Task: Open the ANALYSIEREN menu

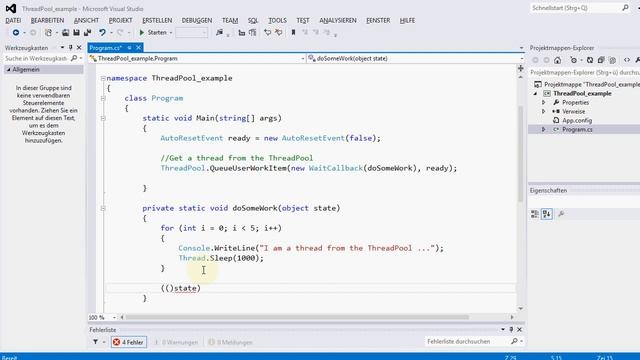Action: click(338, 20)
